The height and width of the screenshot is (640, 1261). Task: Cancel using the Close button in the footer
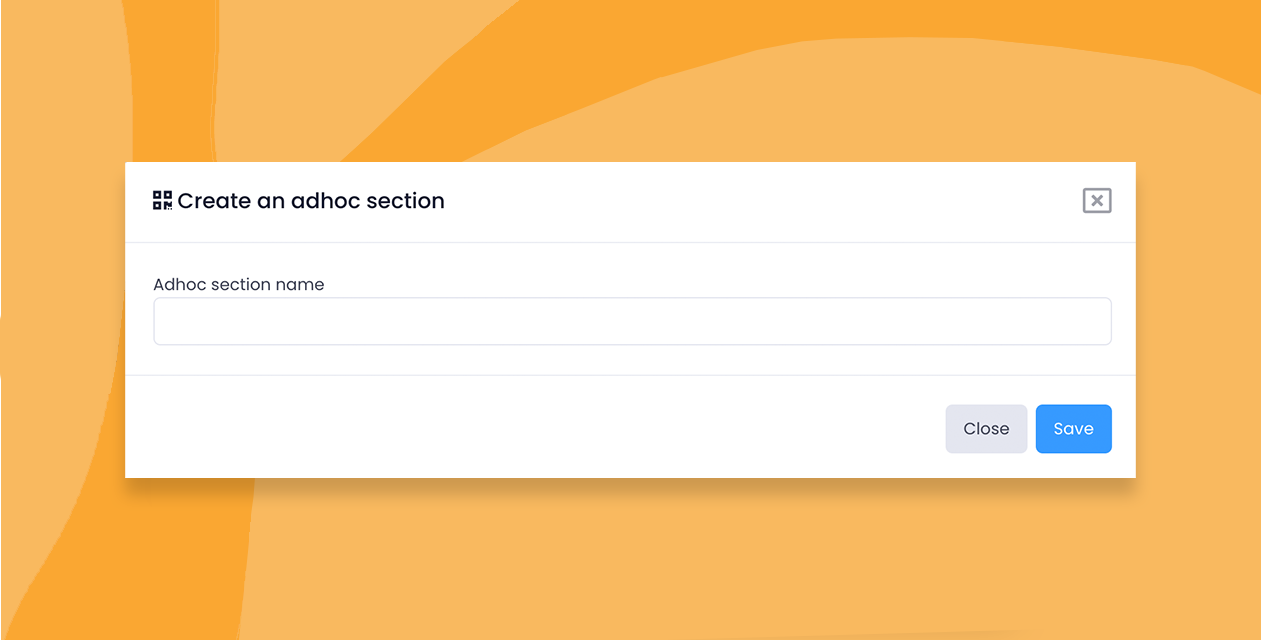[986, 429]
